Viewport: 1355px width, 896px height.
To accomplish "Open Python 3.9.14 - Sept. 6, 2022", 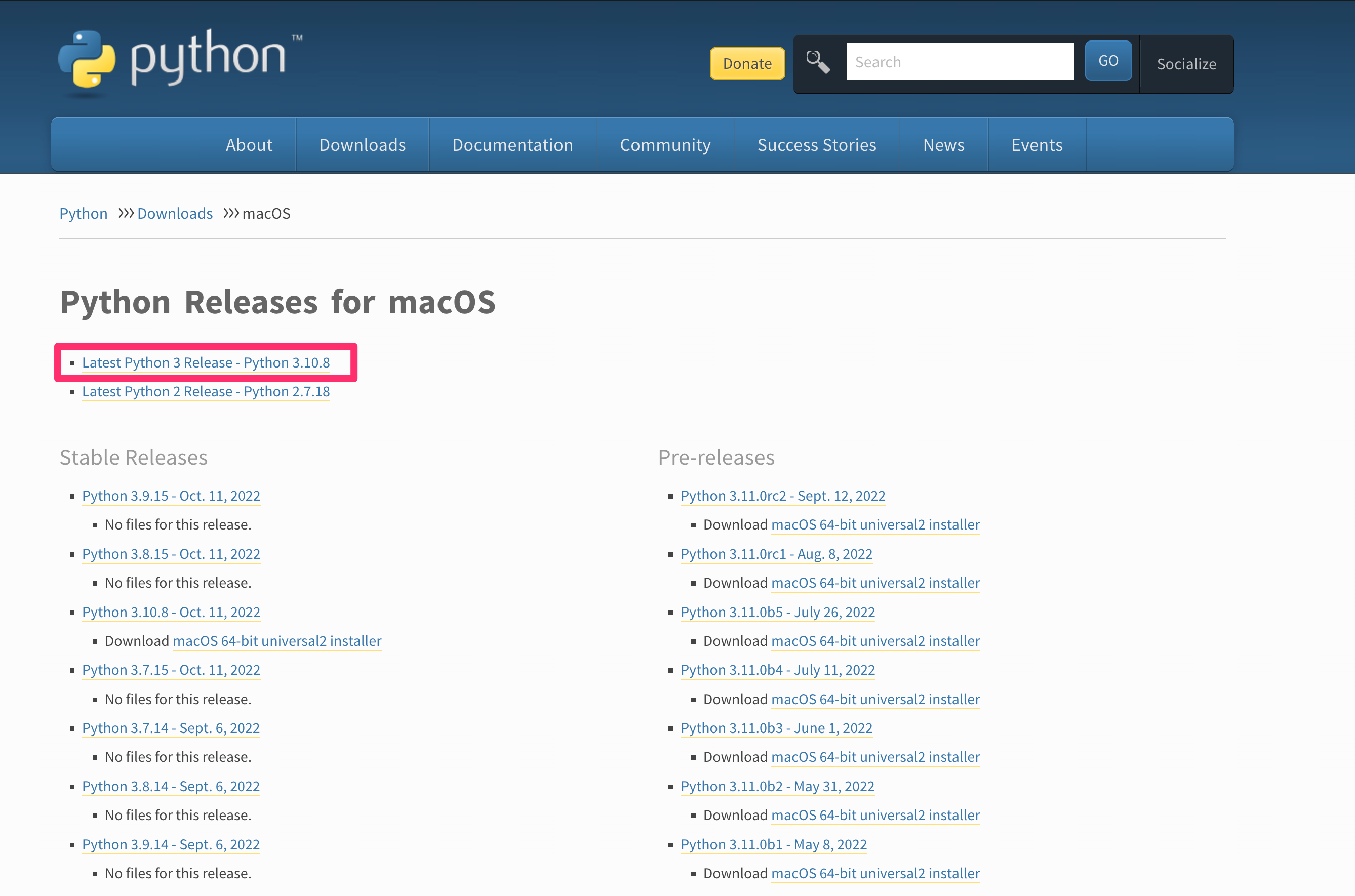I will 171,844.
